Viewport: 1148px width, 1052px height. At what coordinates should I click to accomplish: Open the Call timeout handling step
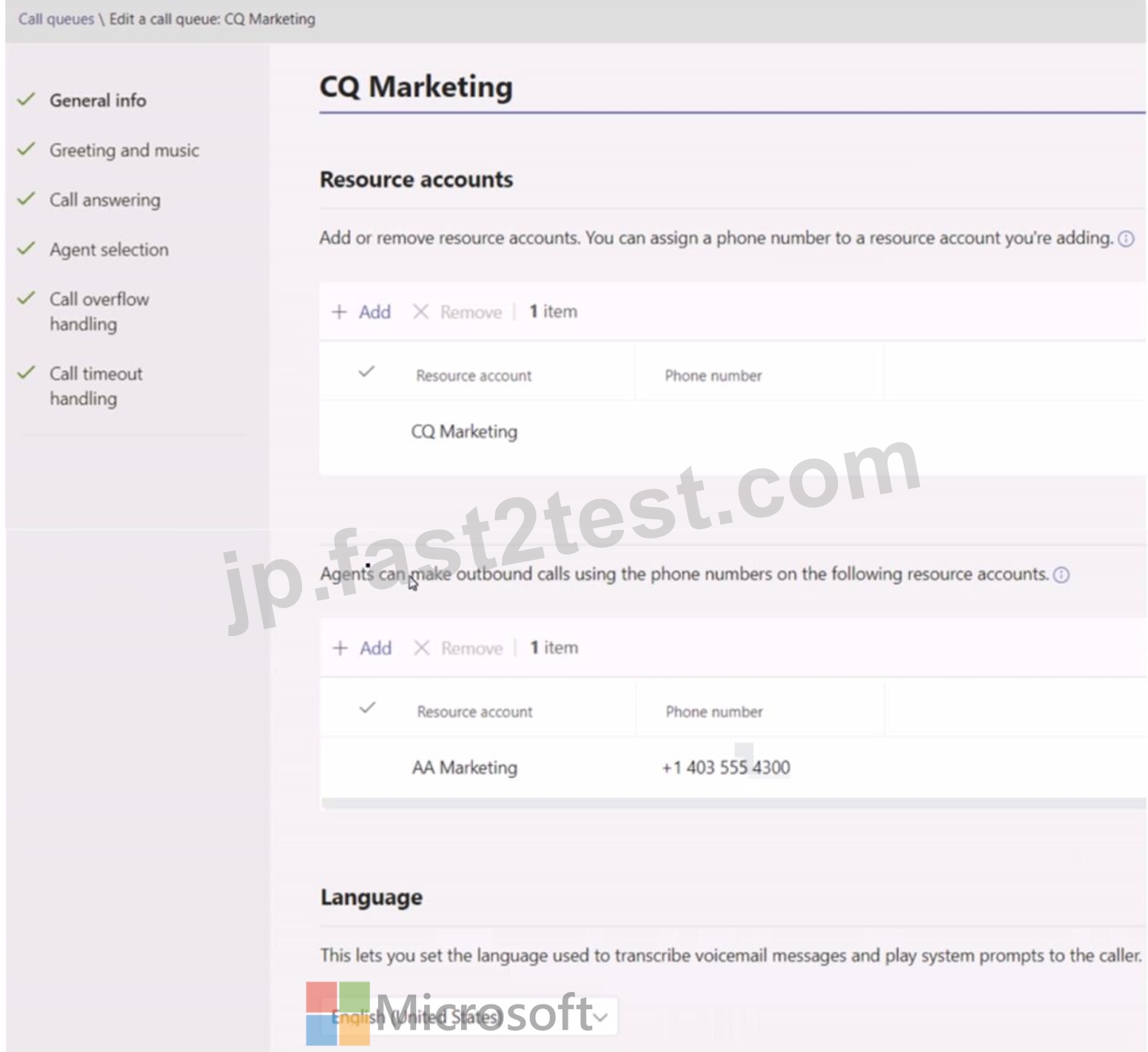pos(96,386)
